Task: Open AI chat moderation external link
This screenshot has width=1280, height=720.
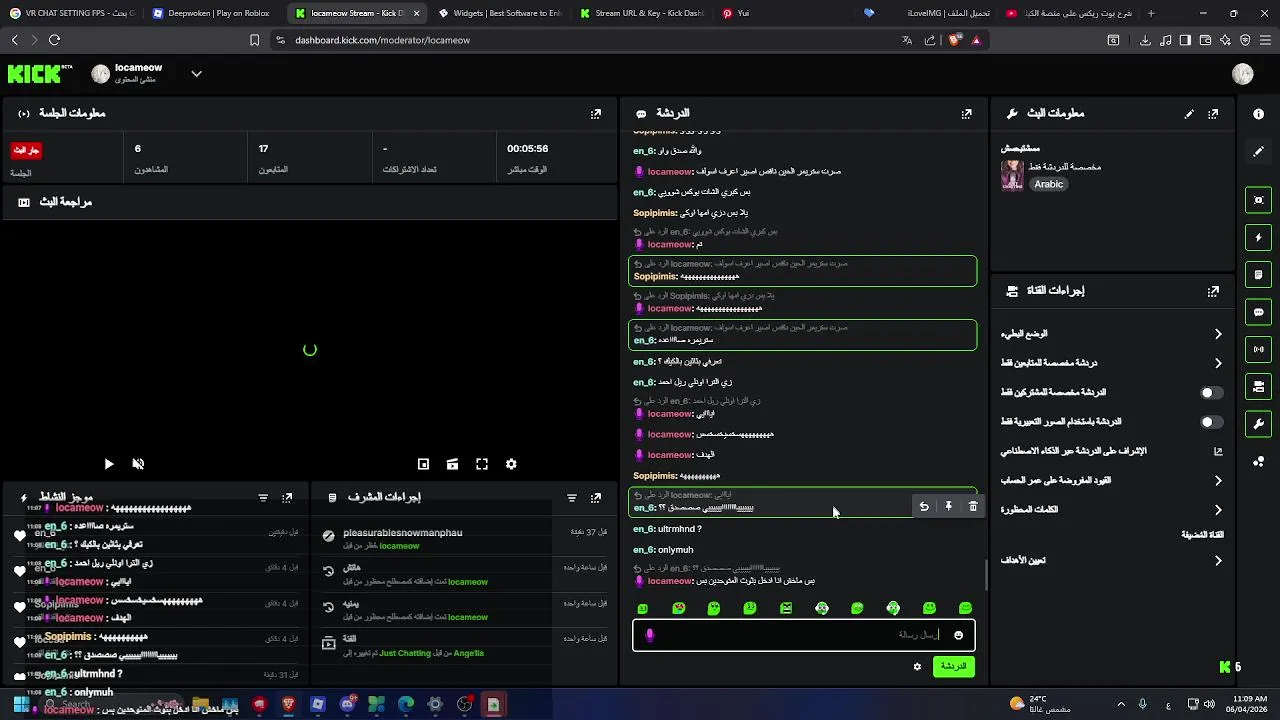Action: pyautogui.click(x=1218, y=452)
